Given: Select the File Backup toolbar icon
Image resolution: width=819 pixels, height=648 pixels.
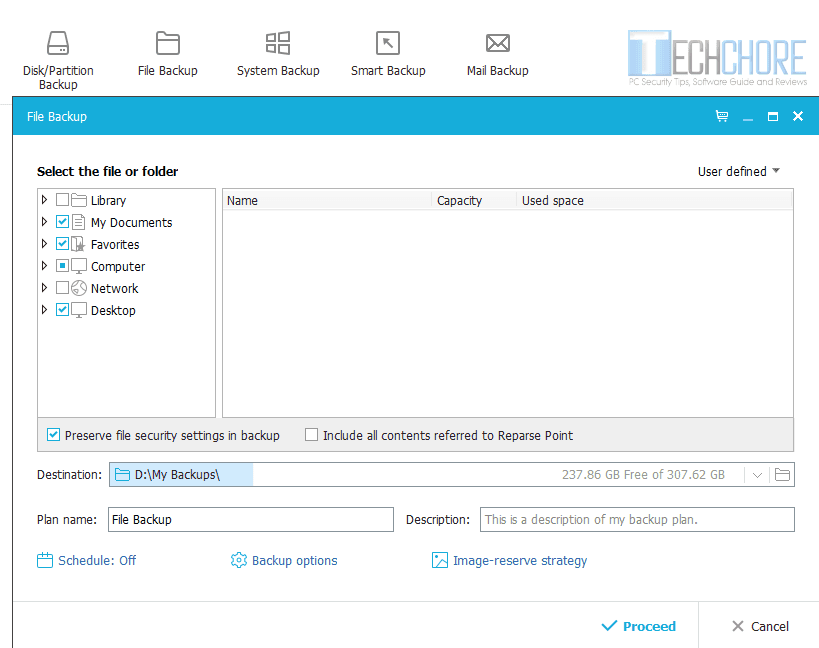Looking at the screenshot, I should pyautogui.click(x=168, y=43).
